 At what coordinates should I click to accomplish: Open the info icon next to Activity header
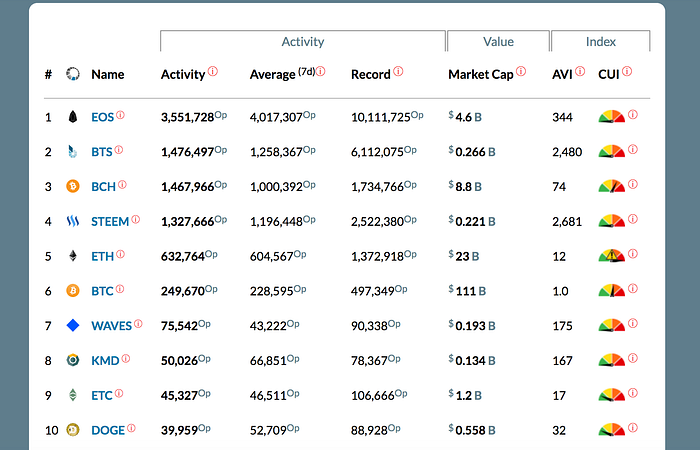(213, 71)
